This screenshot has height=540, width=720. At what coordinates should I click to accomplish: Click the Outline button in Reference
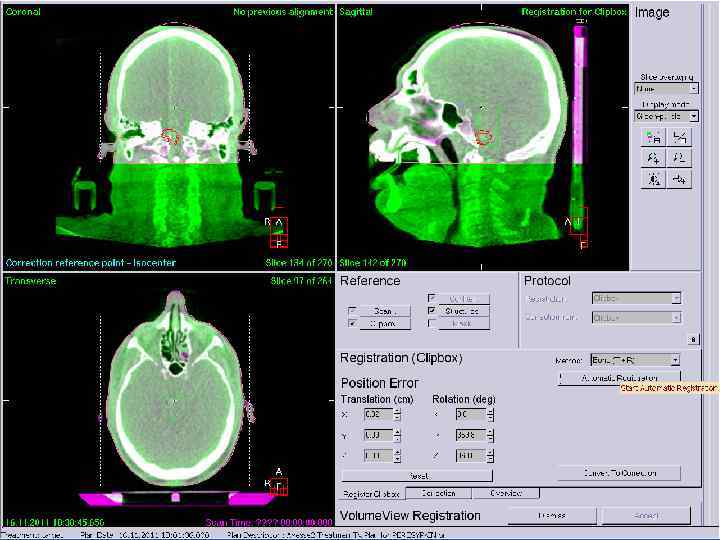(x=464, y=298)
